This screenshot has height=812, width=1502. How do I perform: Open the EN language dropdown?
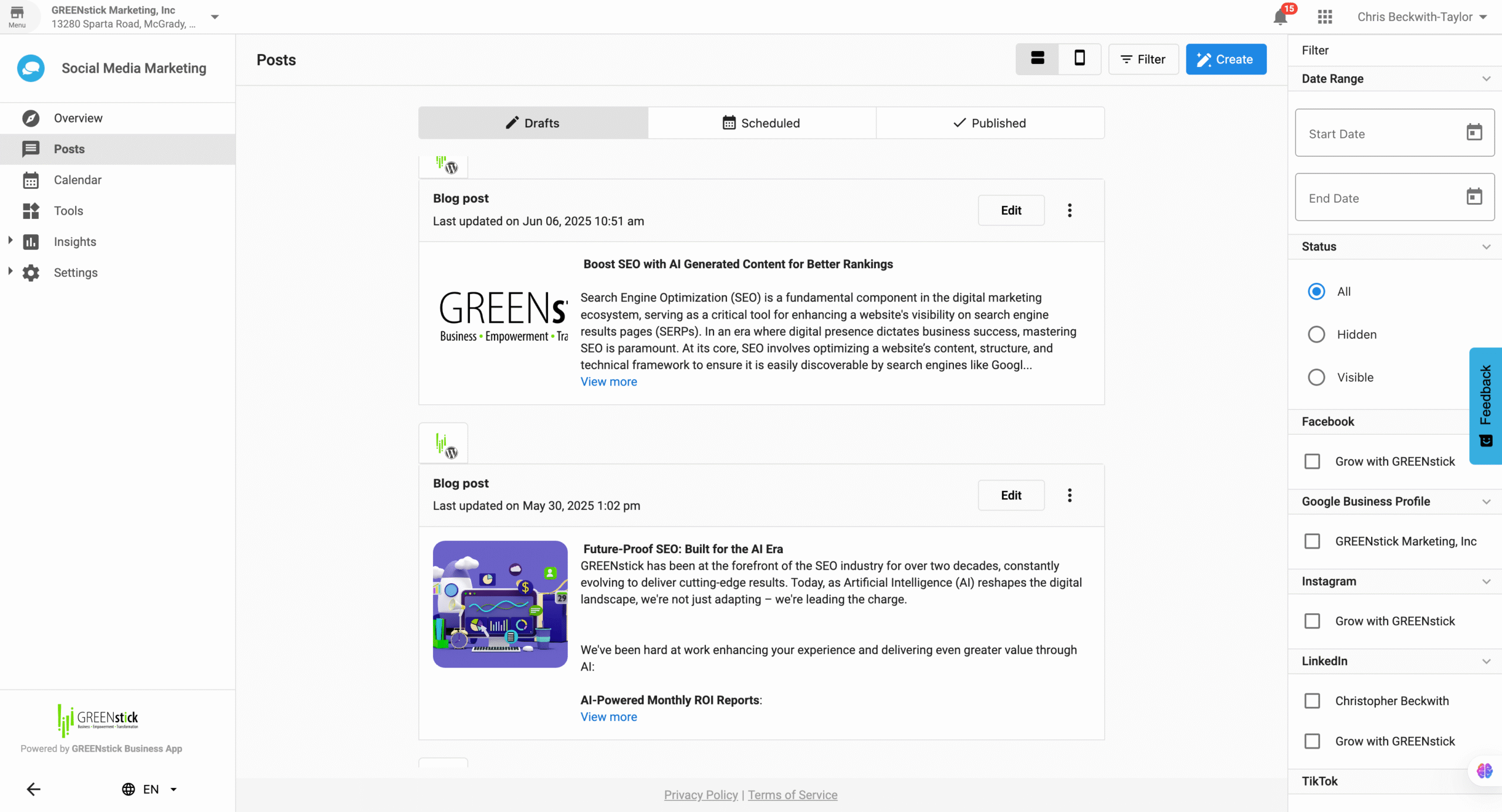click(150, 789)
